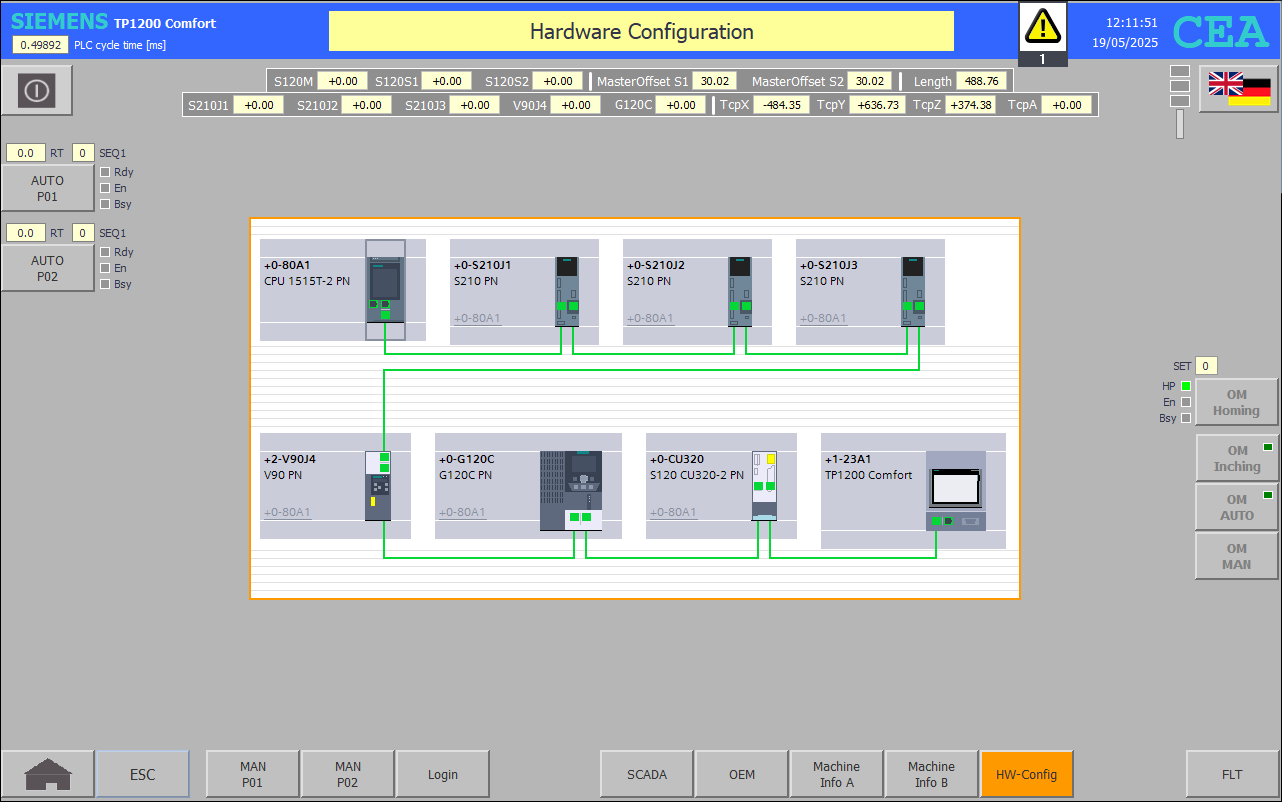Select the S120 CU320-2 PN device icon

click(x=764, y=484)
